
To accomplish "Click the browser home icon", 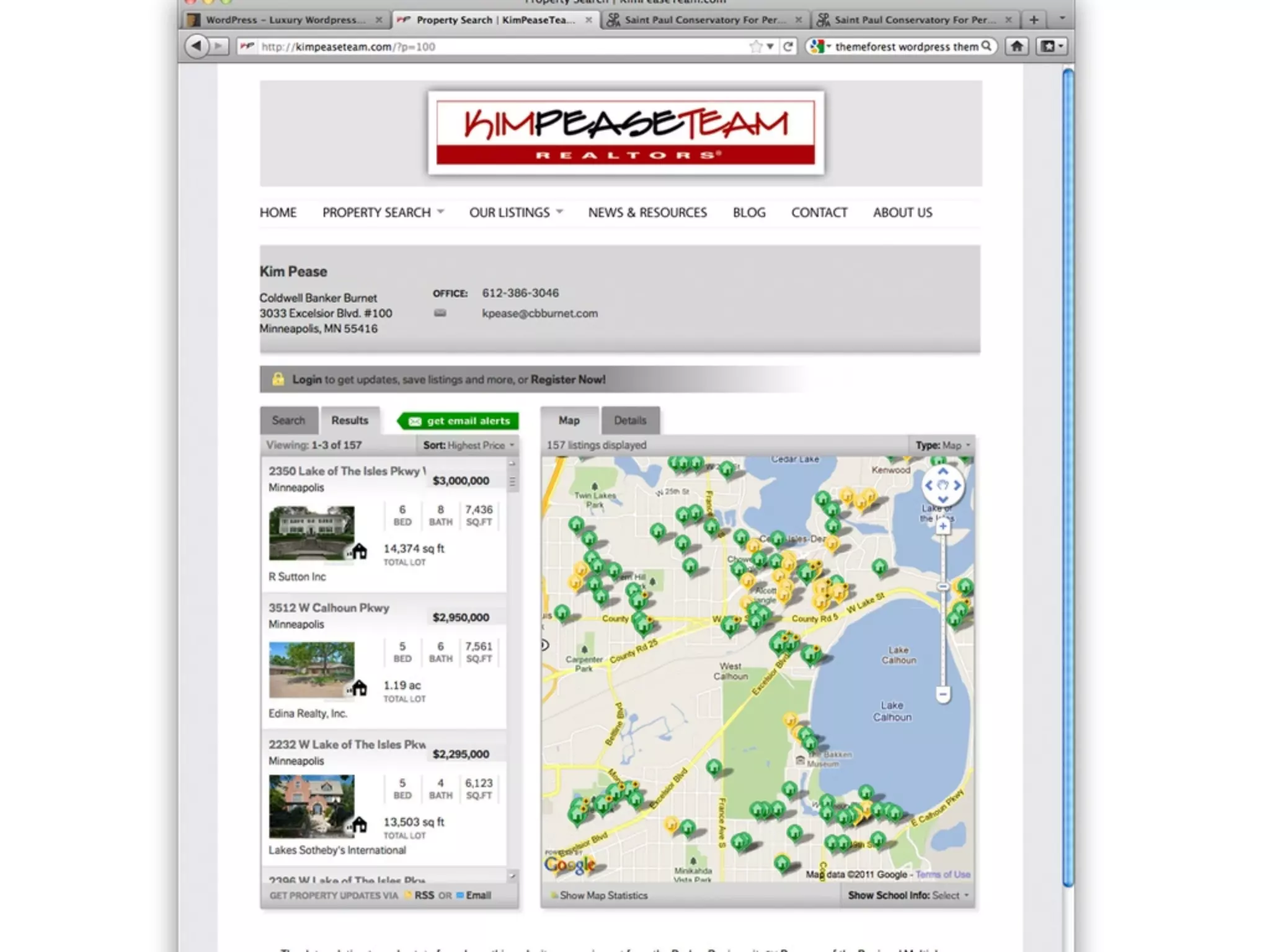I will (1017, 46).
